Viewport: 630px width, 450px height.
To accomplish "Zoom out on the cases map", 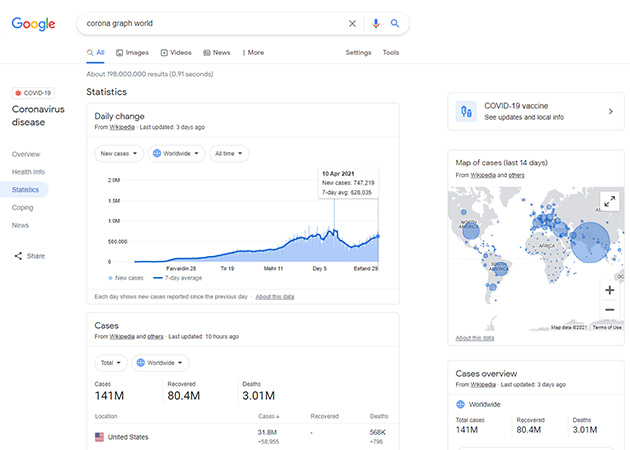I will coord(610,309).
